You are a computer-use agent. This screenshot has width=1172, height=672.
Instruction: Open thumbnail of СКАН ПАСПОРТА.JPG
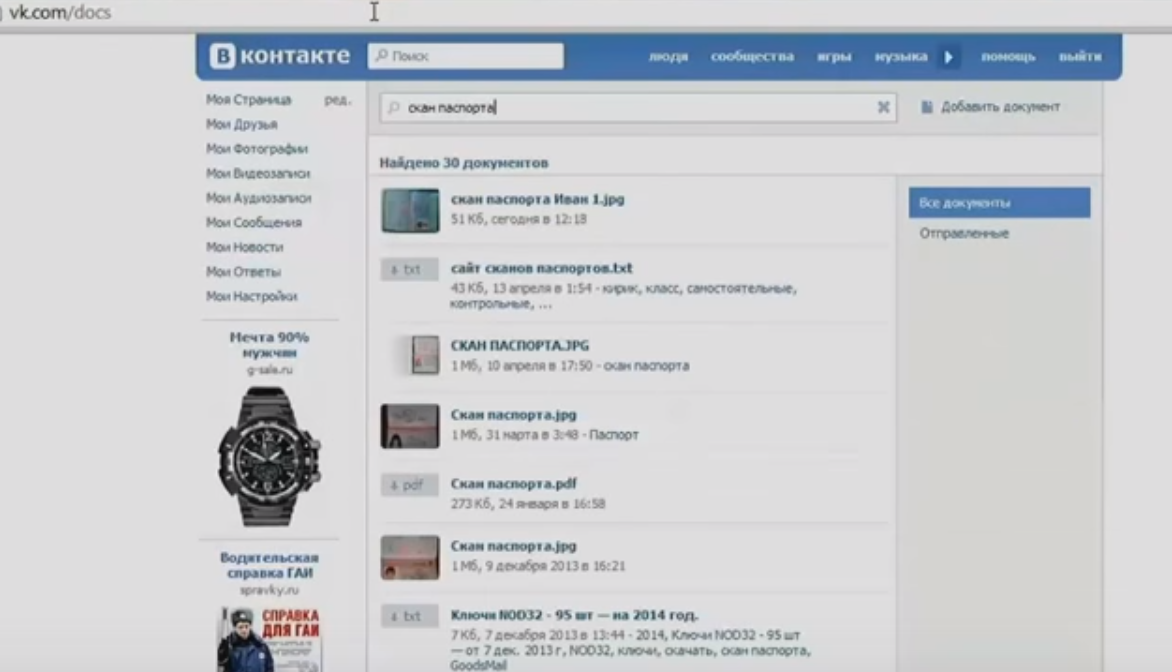[425, 354]
